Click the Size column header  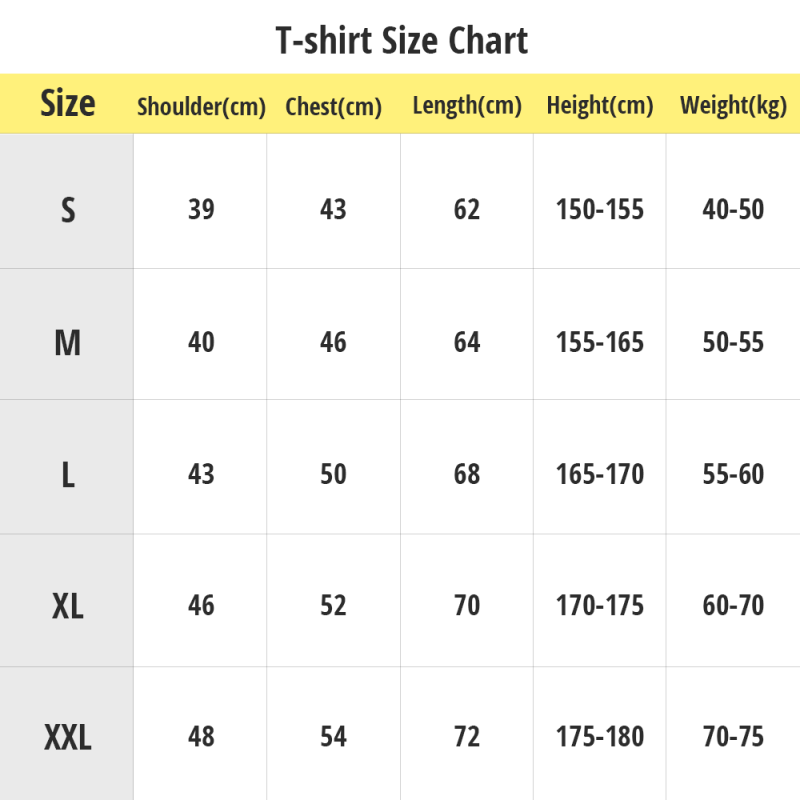click(67, 104)
